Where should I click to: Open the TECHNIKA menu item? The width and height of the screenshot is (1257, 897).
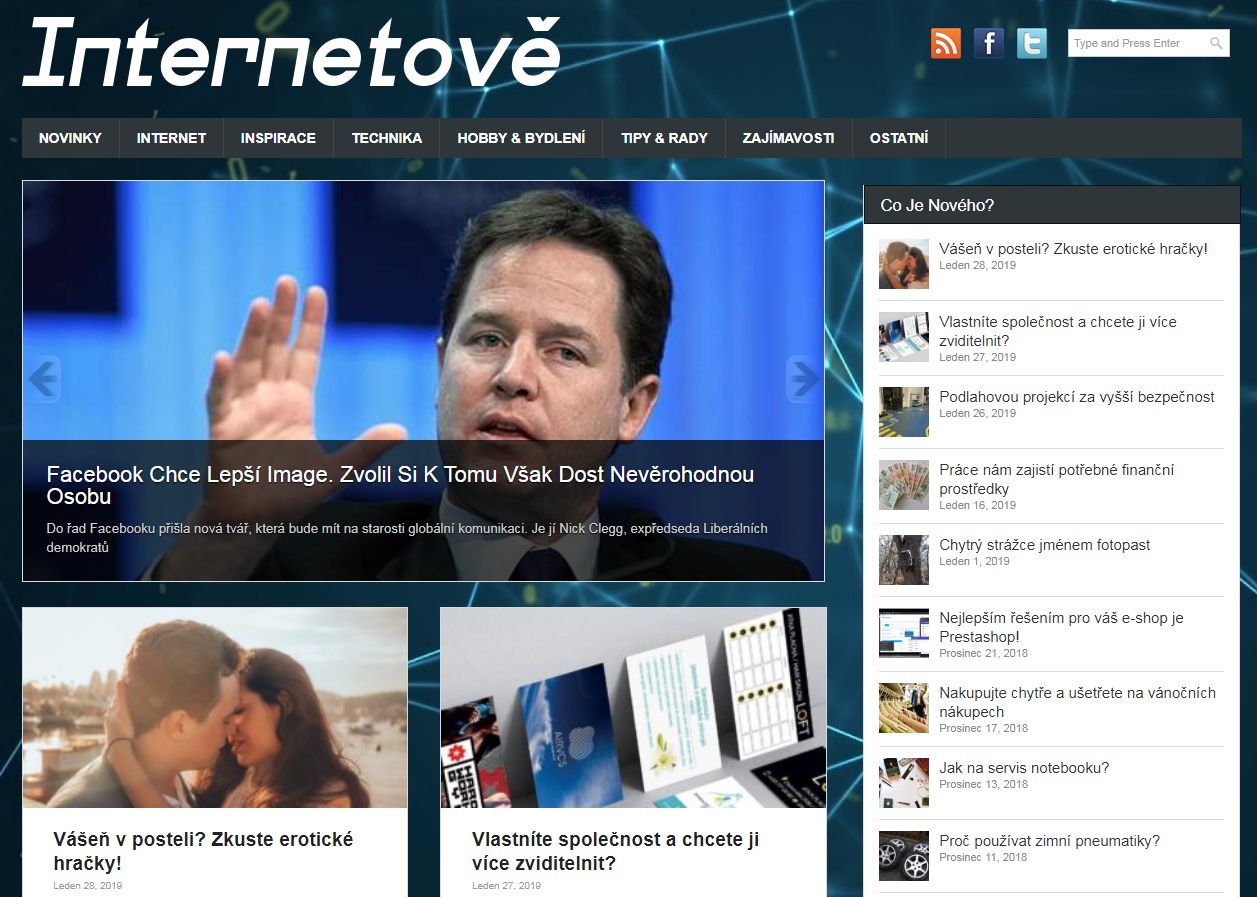pos(387,138)
